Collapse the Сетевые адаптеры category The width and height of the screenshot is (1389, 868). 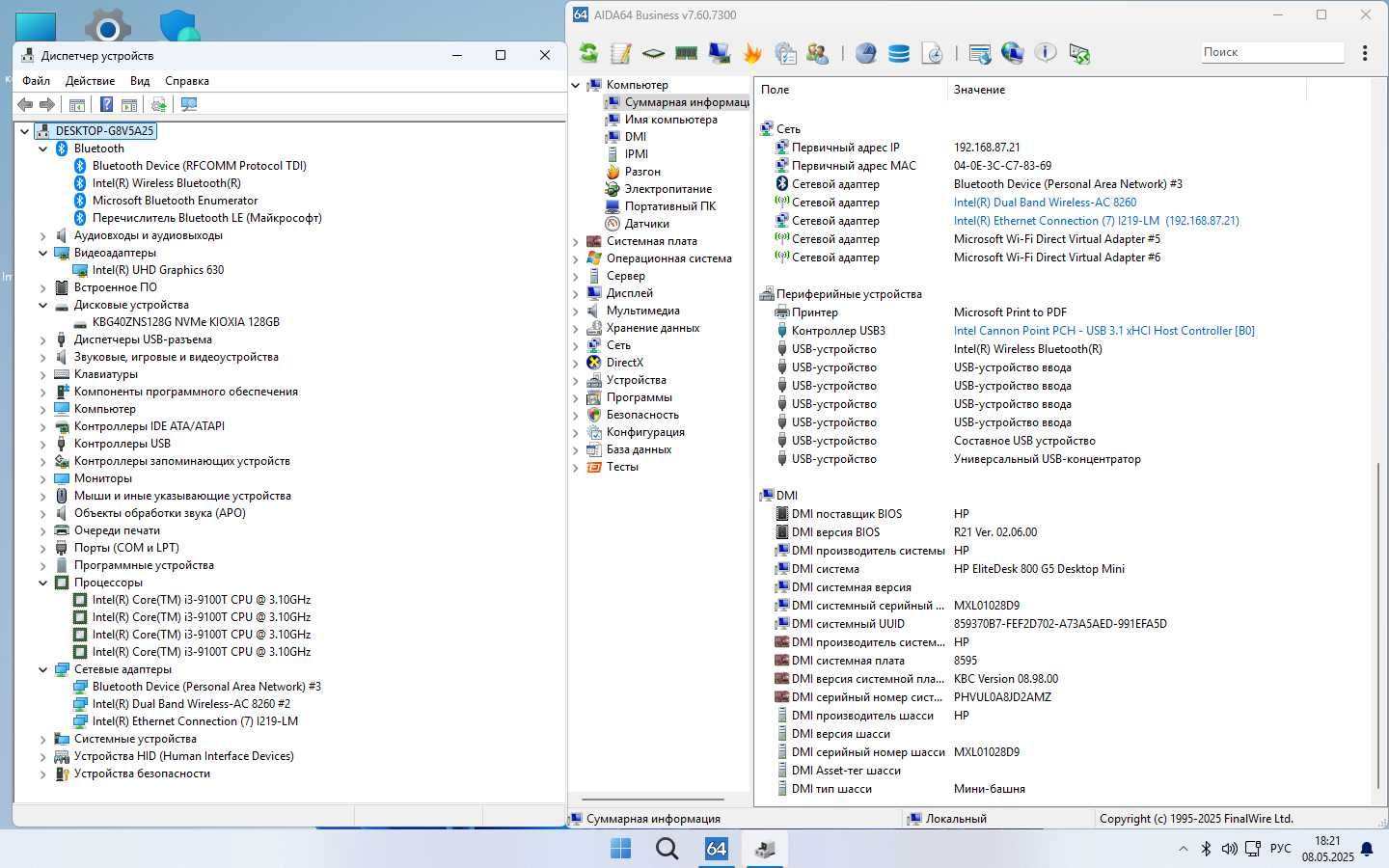(x=43, y=669)
